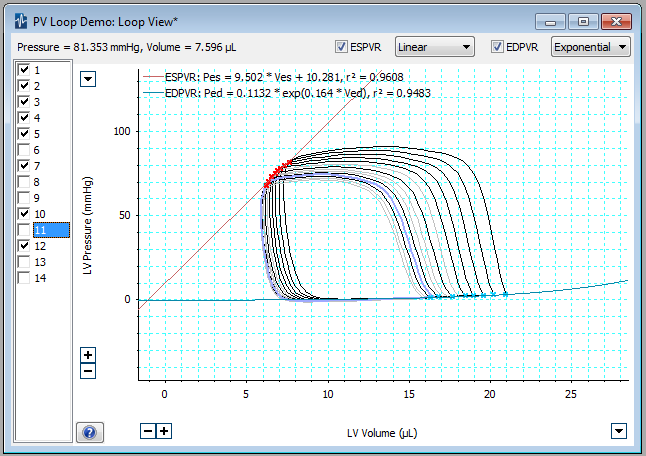Uncheck loop 5 checkbox
The width and height of the screenshot is (646, 456).
point(24,133)
